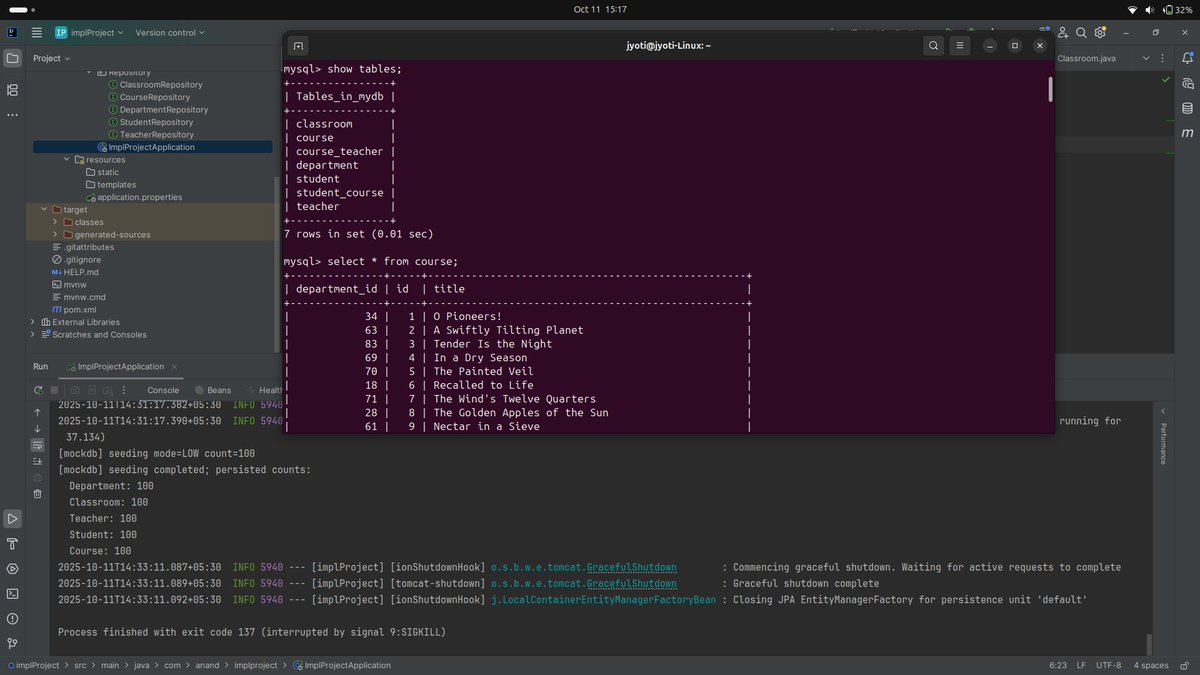Open the Services tool window icon
Viewport: 1200px width, 675px height.
point(12,569)
